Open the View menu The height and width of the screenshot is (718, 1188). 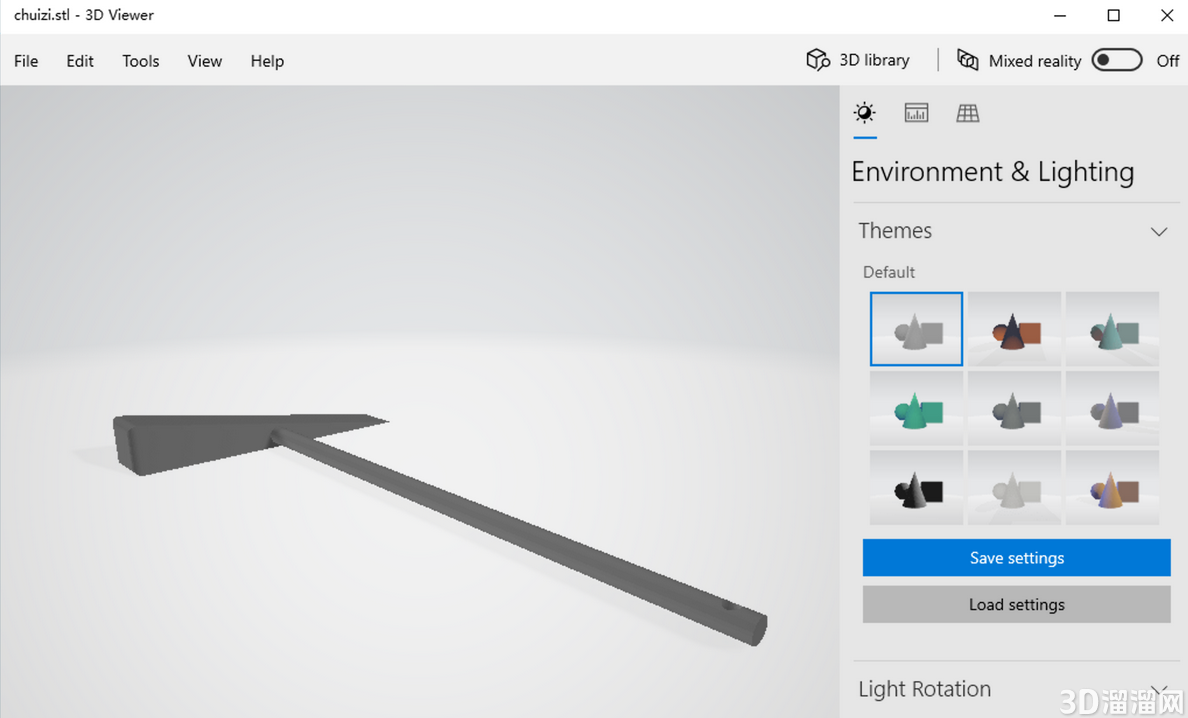coord(204,61)
